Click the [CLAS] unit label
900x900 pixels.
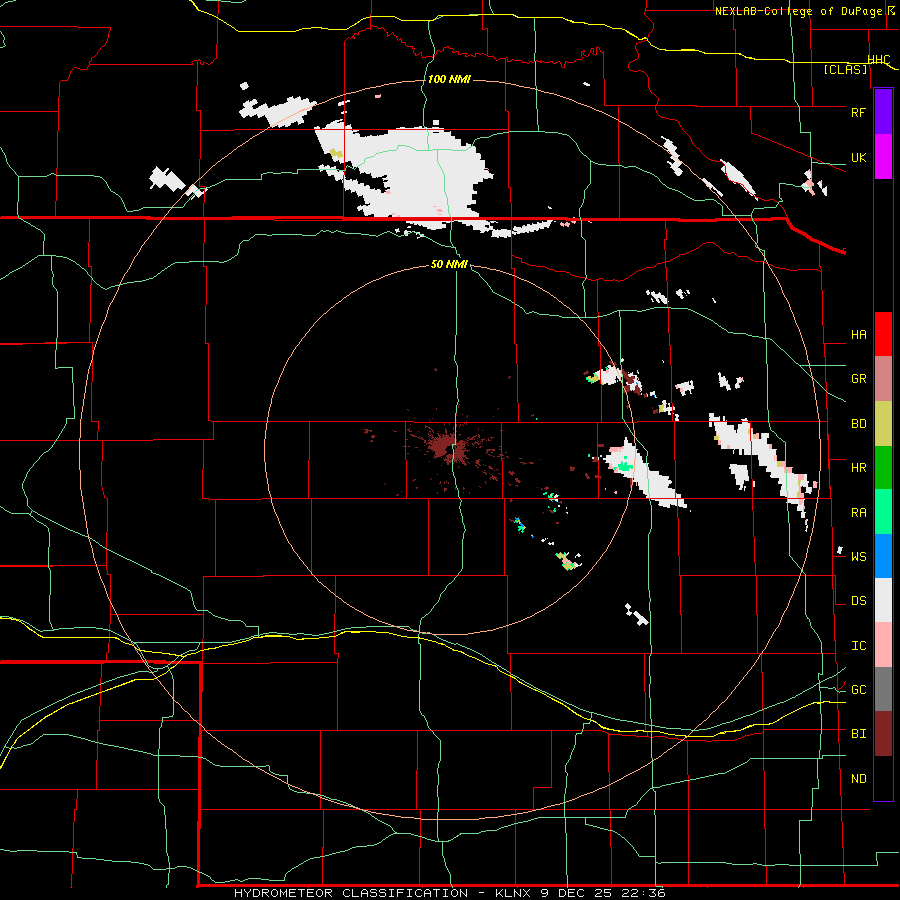point(845,69)
